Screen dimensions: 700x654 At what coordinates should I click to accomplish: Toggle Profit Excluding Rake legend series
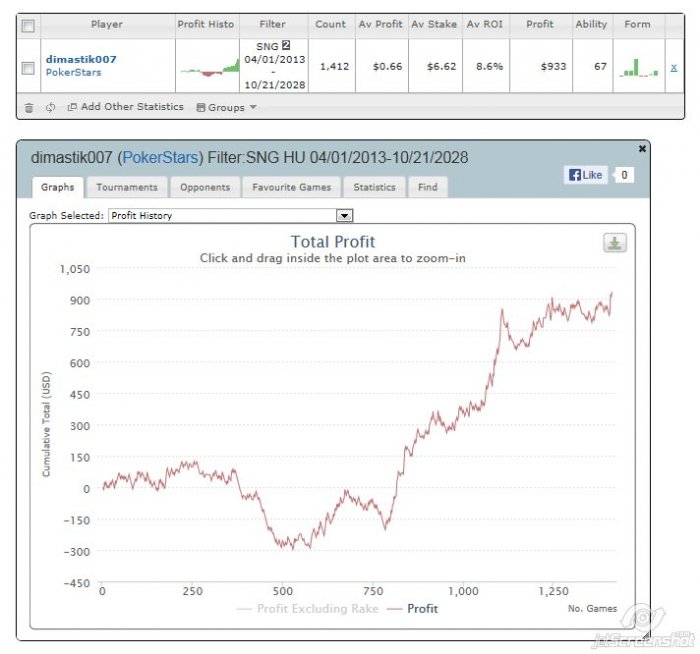coord(308,608)
